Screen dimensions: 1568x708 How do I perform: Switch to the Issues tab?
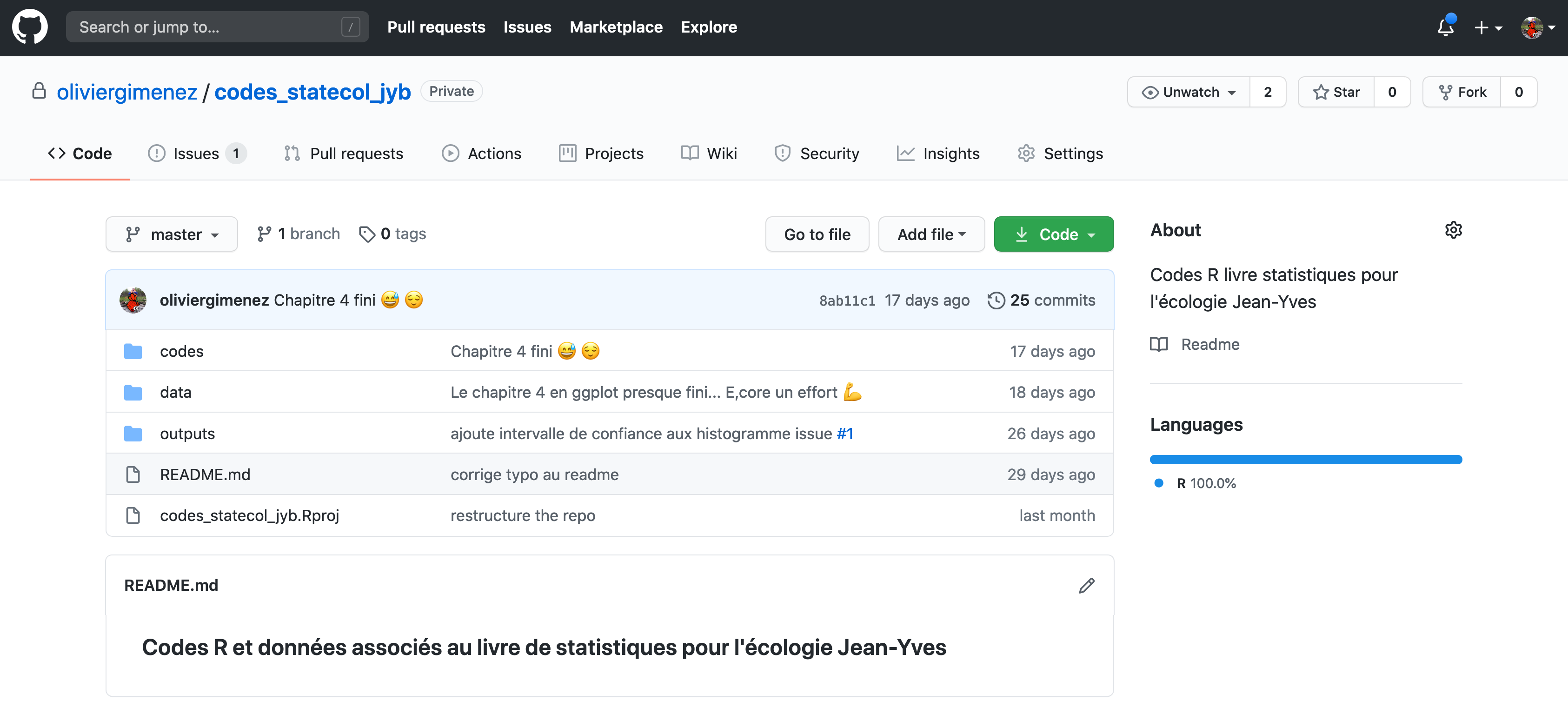point(196,154)
